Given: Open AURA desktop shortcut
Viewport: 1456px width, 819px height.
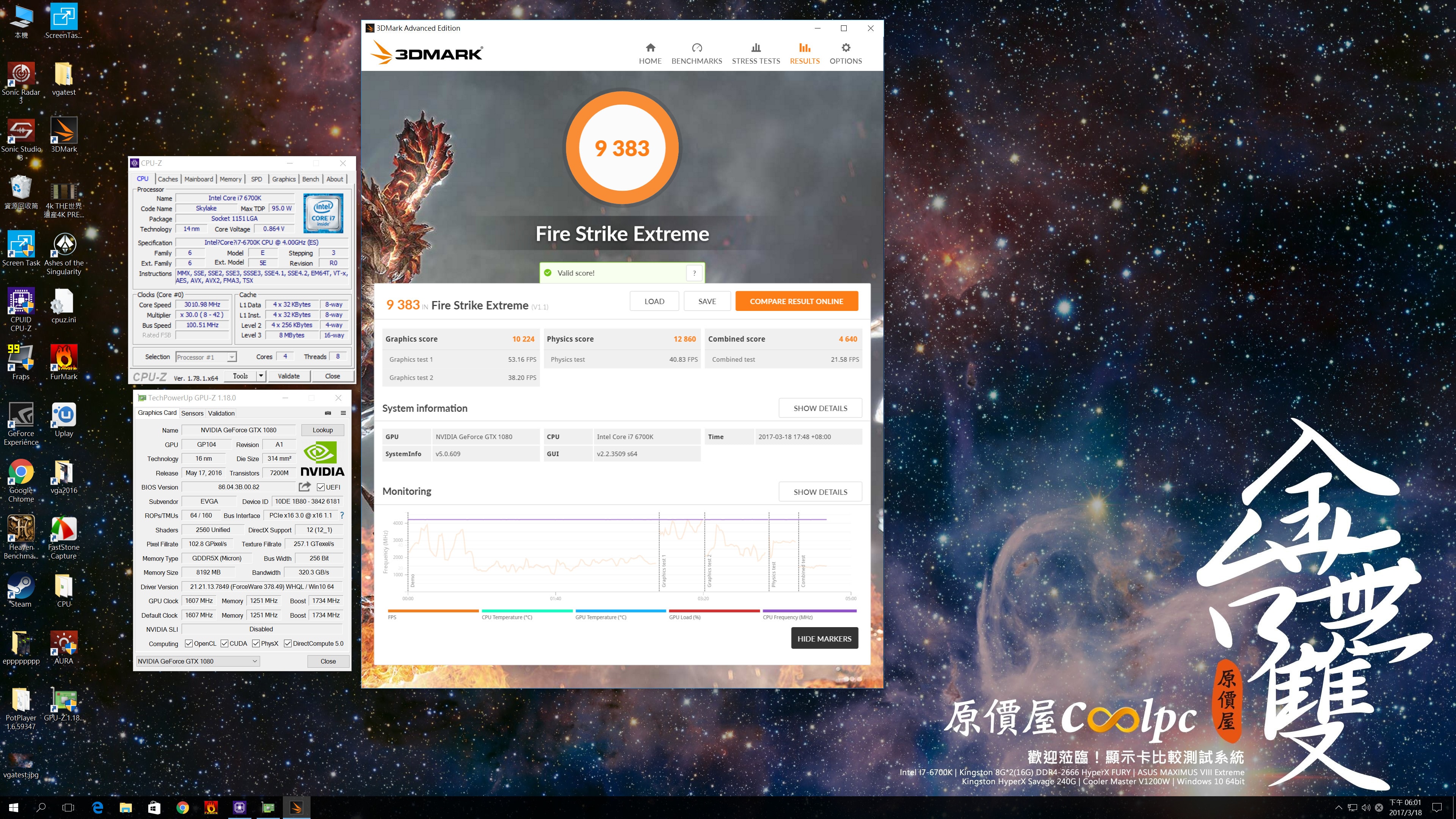Looking at the screenshot, I should [64, 647].
